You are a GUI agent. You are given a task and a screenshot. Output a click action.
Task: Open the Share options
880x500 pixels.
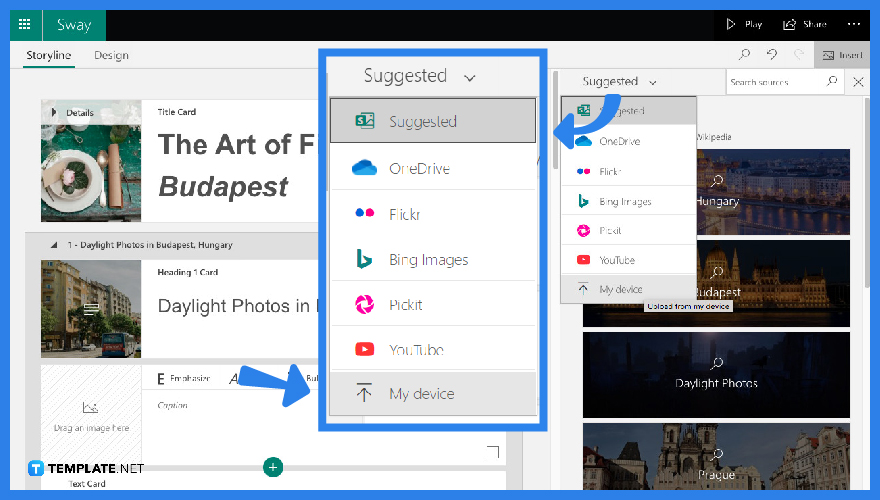805,24
